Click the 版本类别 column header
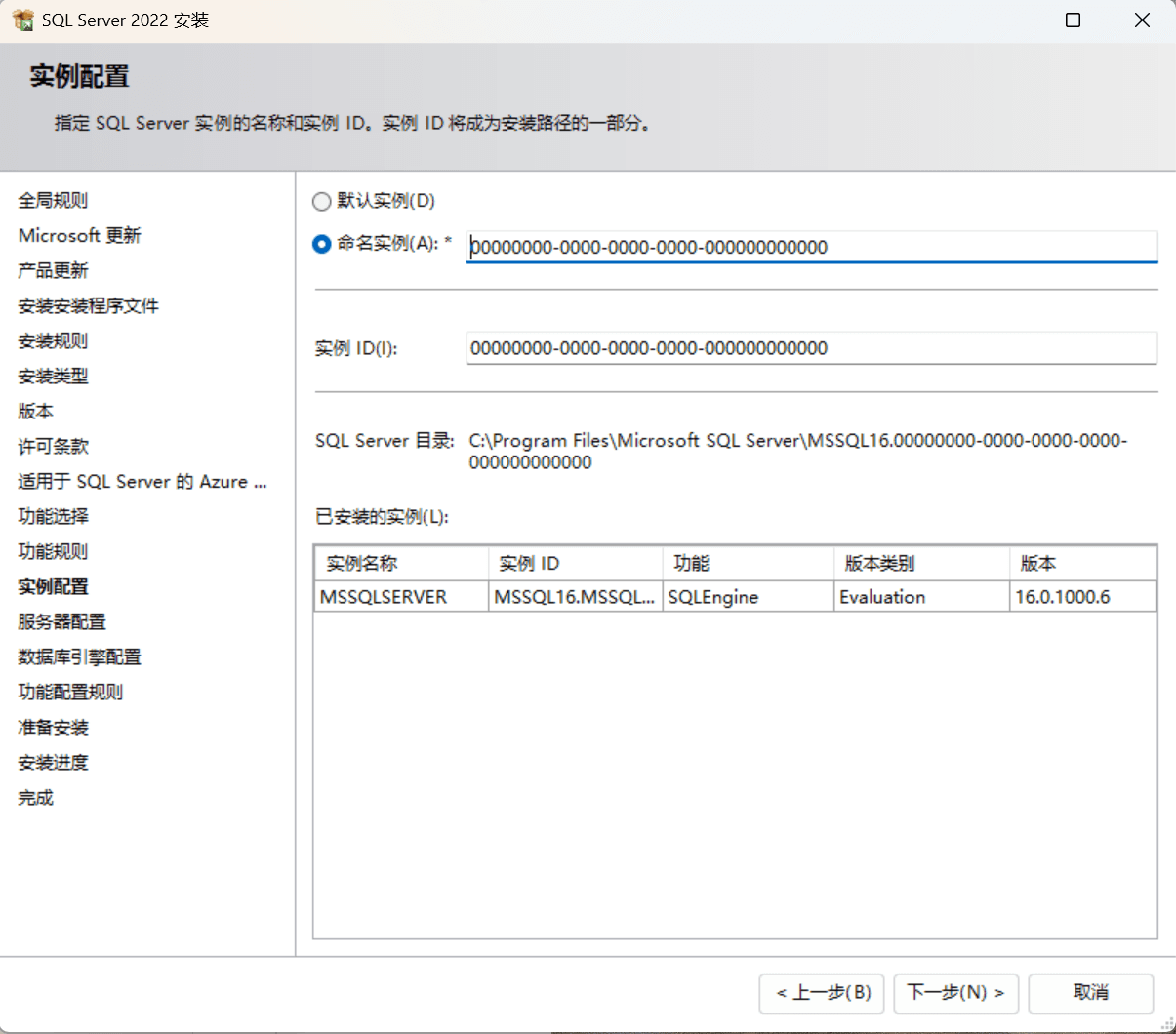Viewport: 1176px width, 1034px height. pyautogui.click(x=921, y=563)
